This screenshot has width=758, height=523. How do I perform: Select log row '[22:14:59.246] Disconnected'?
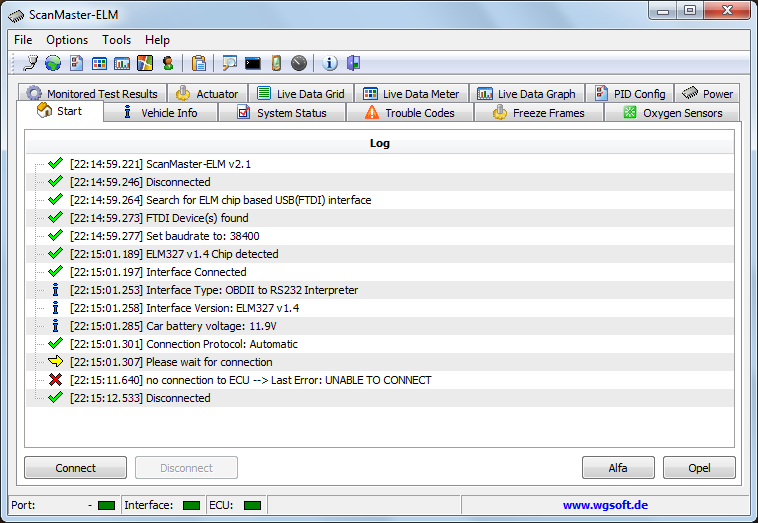point(379,182)
